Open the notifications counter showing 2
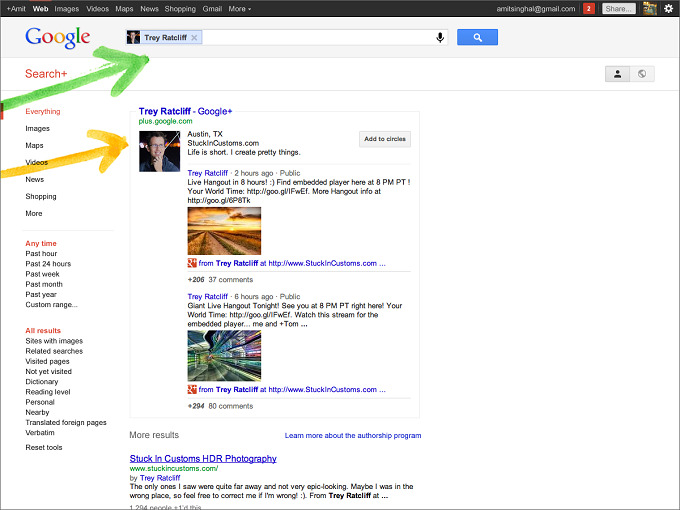680x510 pixels. tap(588, 8)
